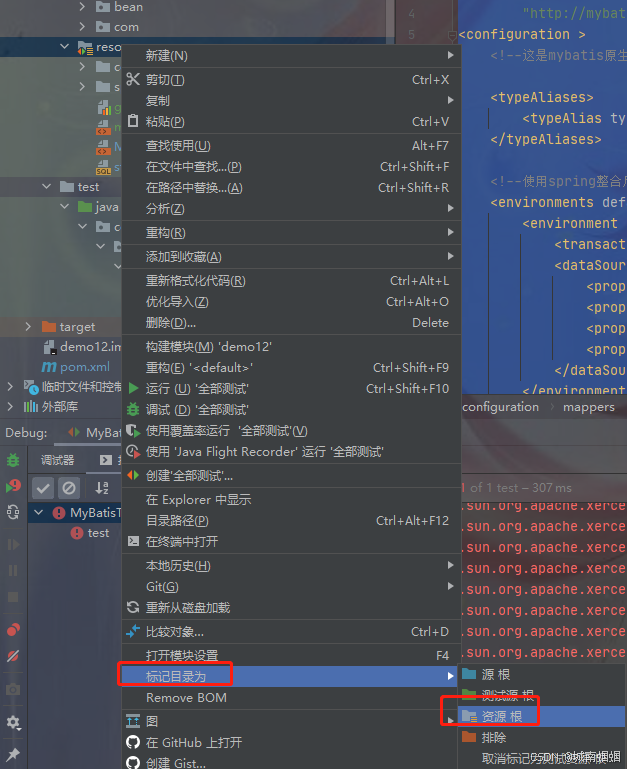The image size is (627, 769).
Task: Select 剪切(T) from context menu
Action: (291, 79)
